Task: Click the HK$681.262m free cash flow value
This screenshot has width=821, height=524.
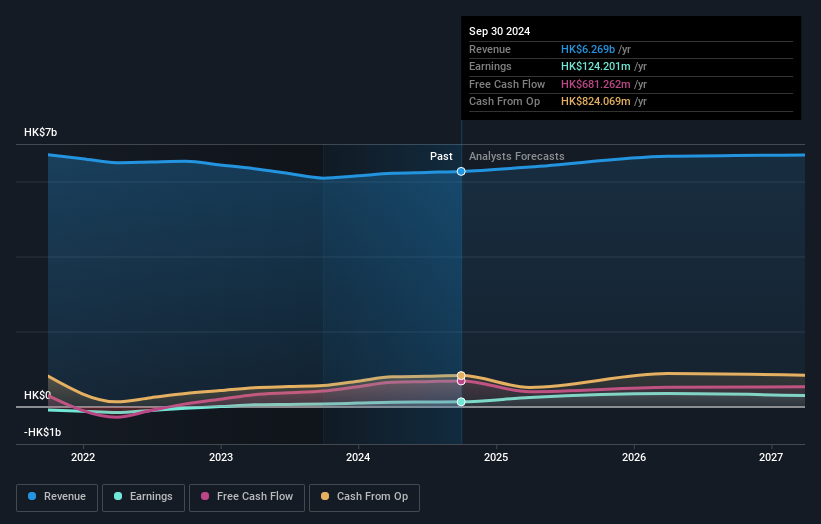Action: 596,84
